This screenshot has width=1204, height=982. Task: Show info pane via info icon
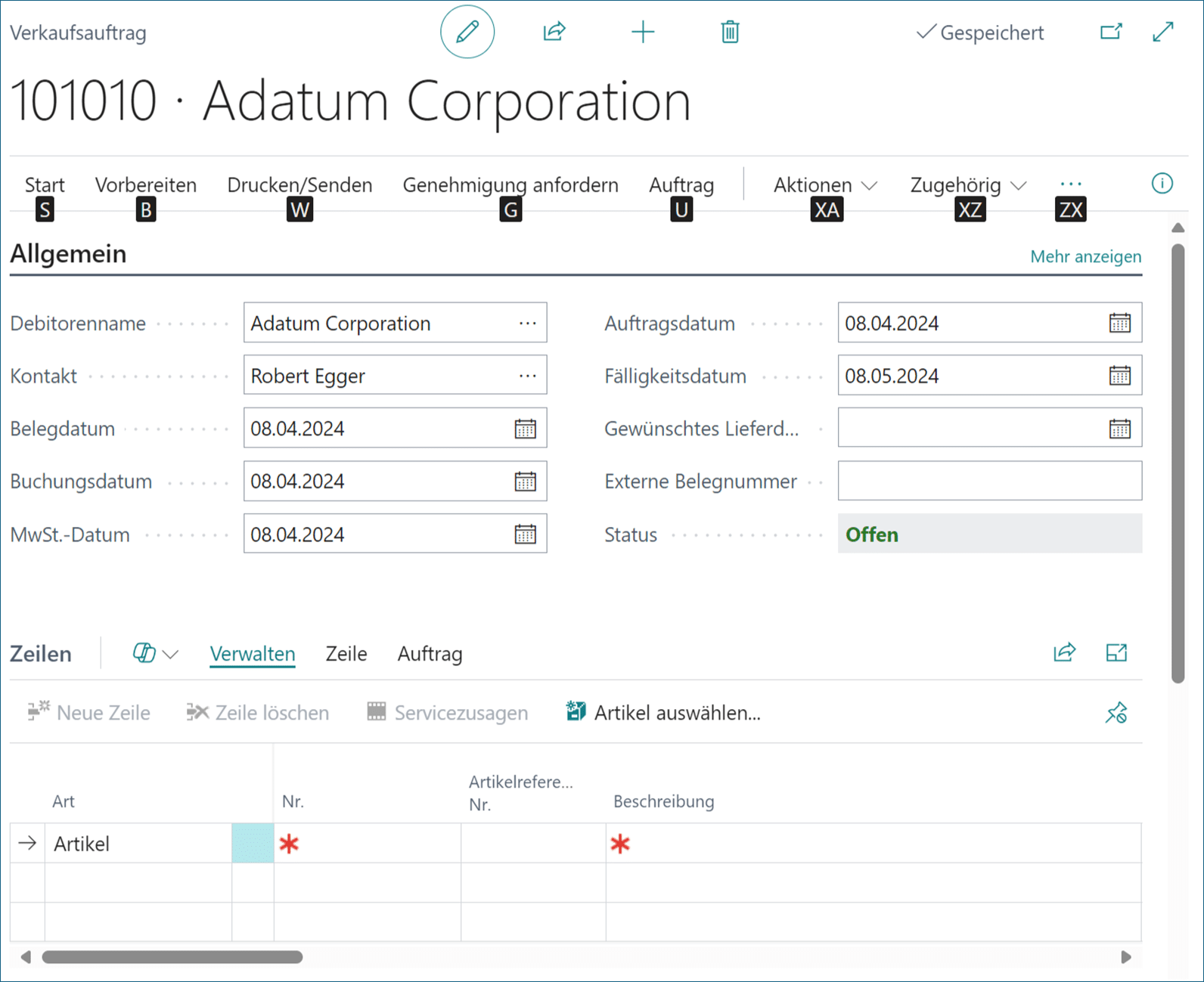pos(1162,184)
